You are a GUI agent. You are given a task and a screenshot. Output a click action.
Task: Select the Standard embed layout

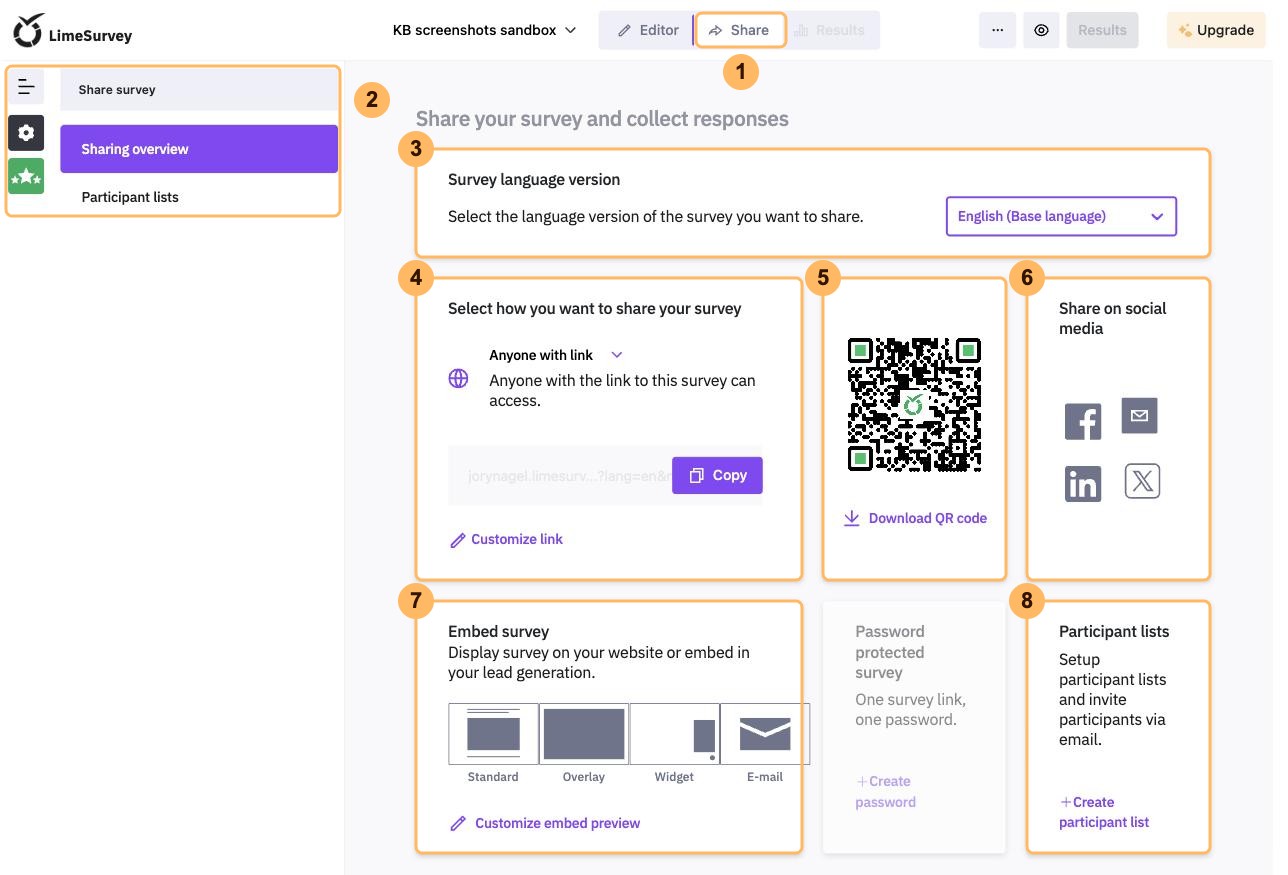[x=493, y=734]
